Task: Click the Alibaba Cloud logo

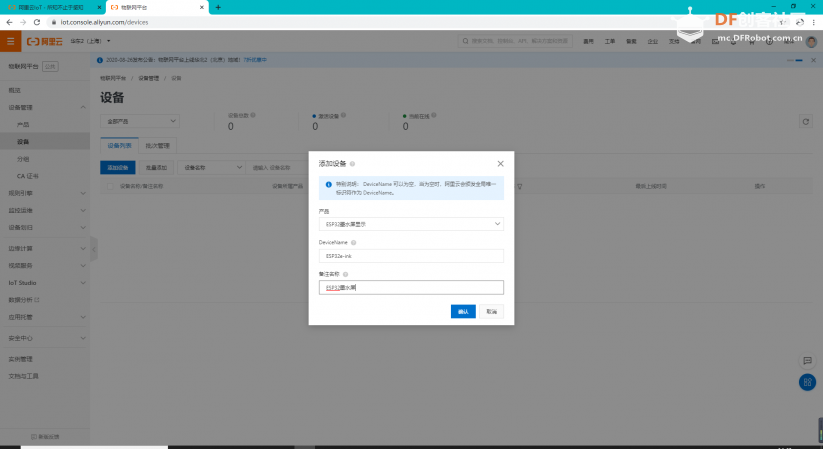Action: [45, 41]
